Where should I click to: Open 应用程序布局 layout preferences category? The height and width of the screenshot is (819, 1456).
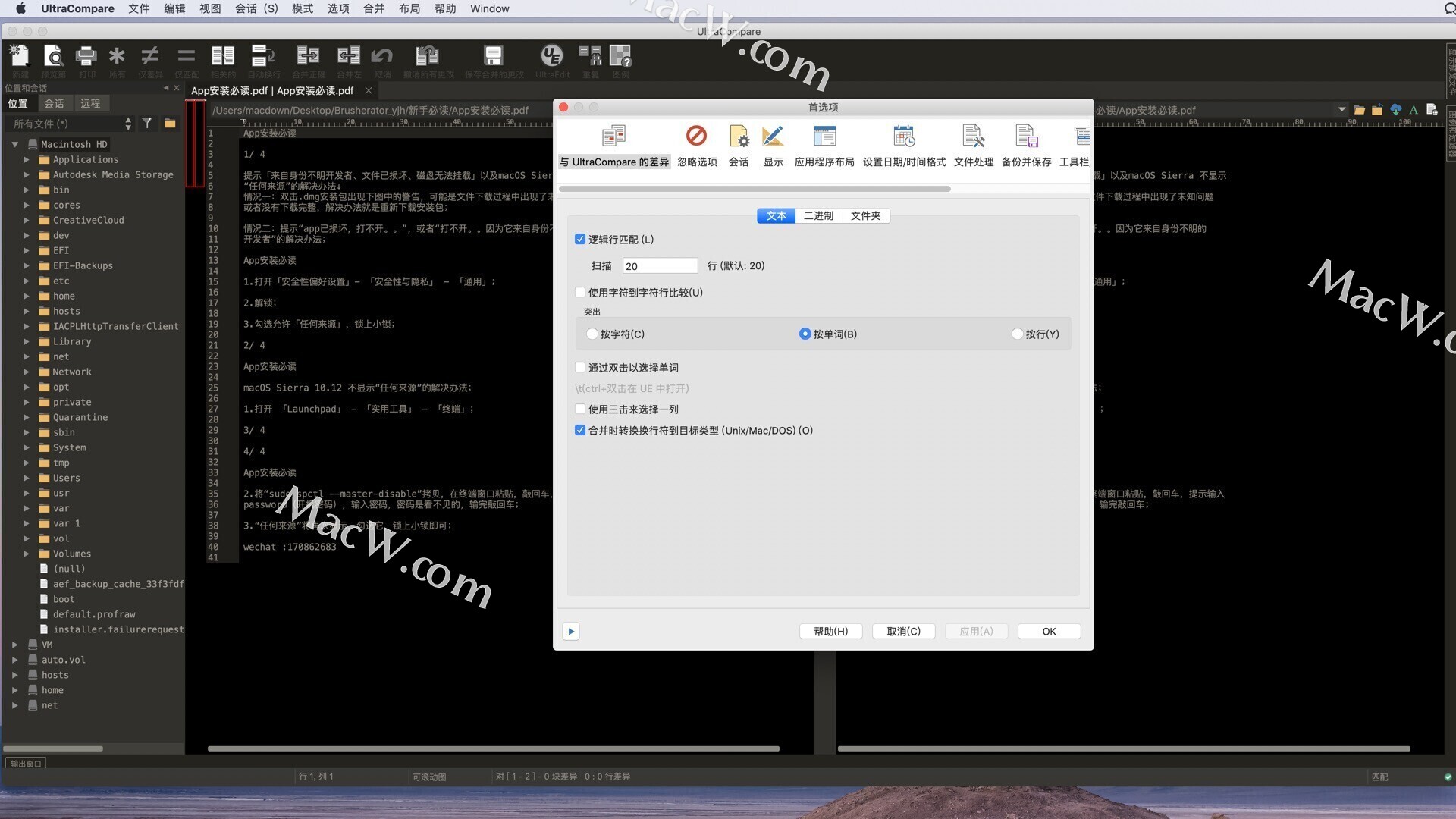824,146
